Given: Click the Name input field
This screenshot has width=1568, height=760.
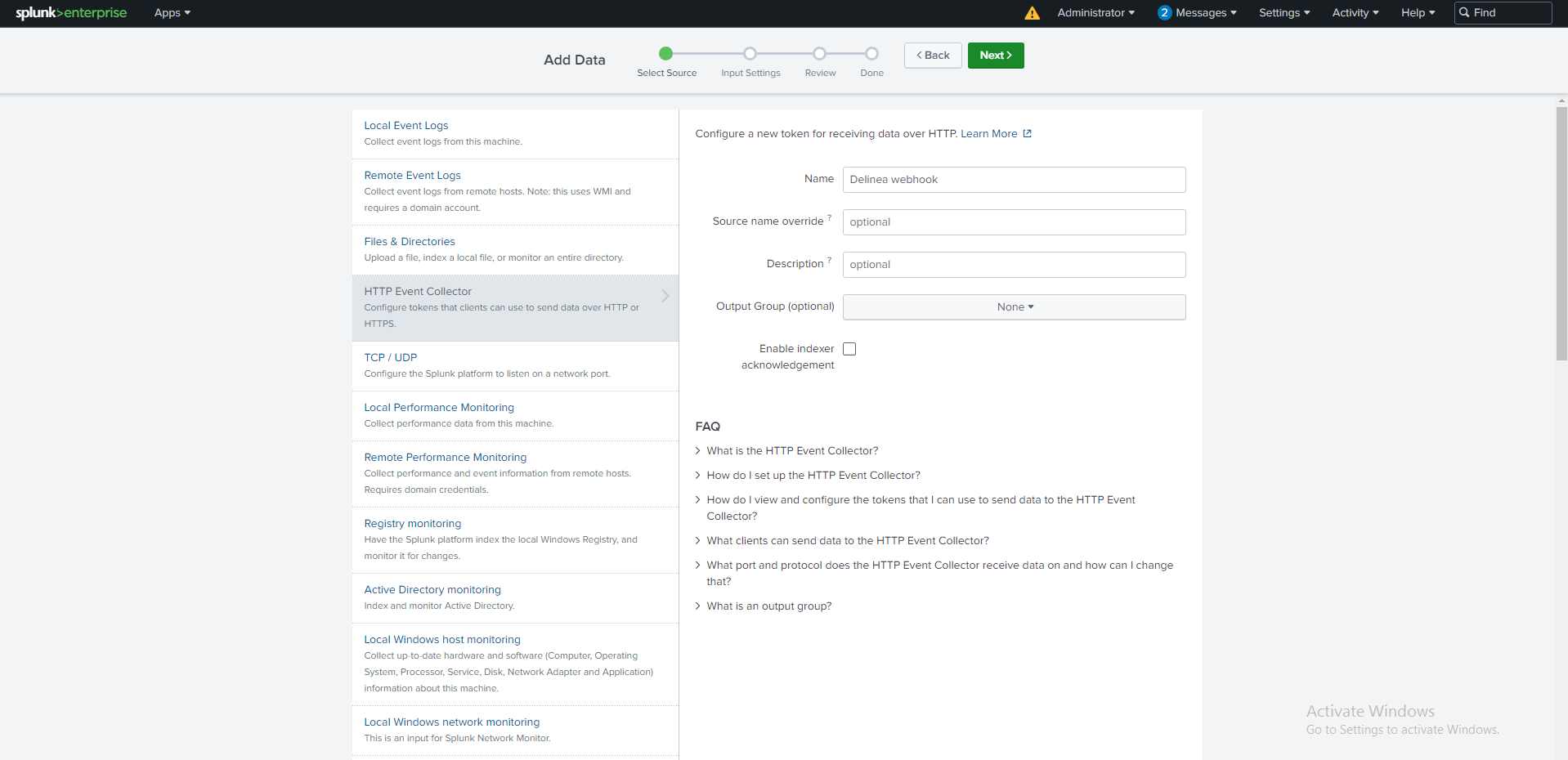Looking at the screenshot, I should (1014, 180).
